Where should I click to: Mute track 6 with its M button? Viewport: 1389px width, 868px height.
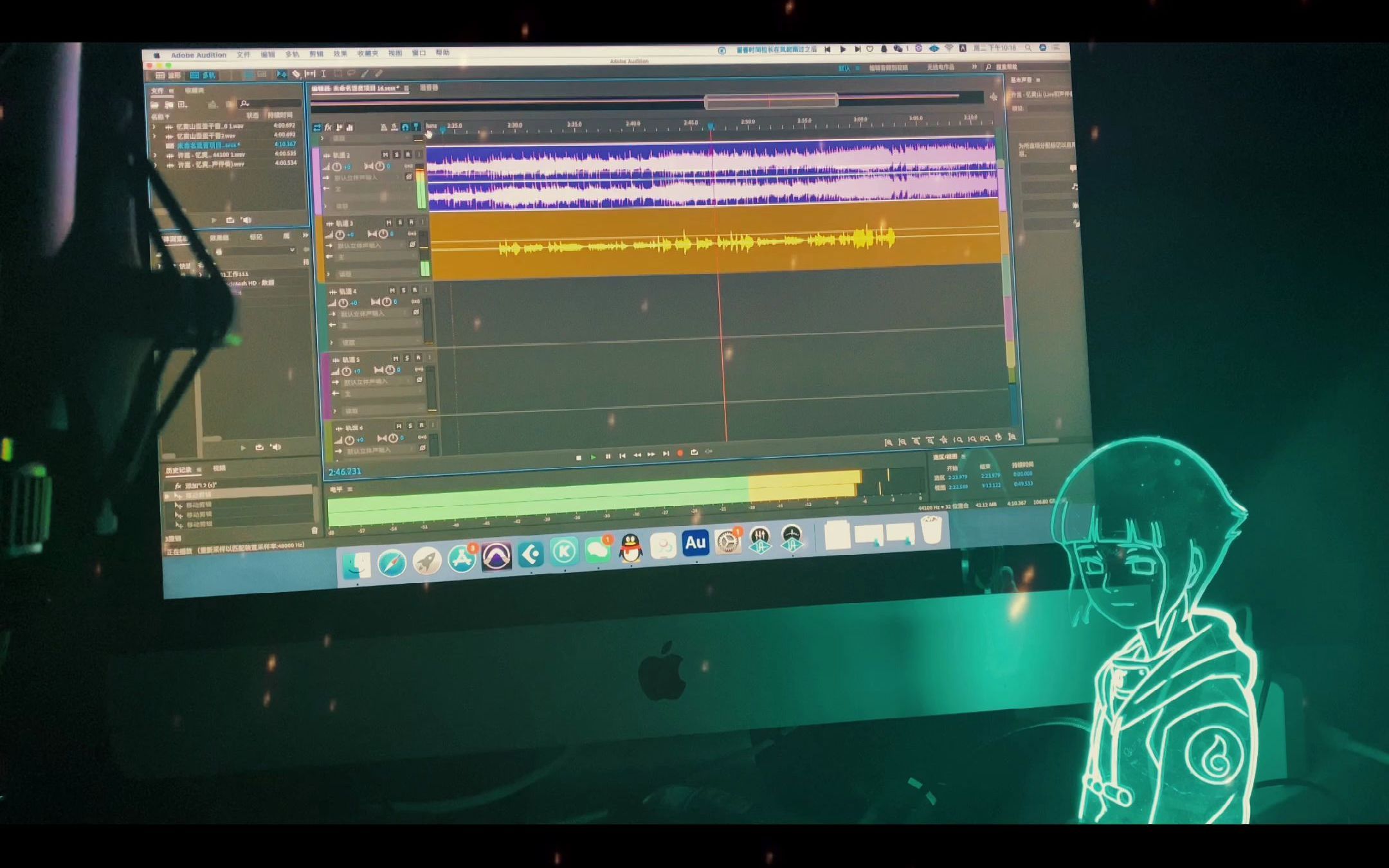[399, 426]
